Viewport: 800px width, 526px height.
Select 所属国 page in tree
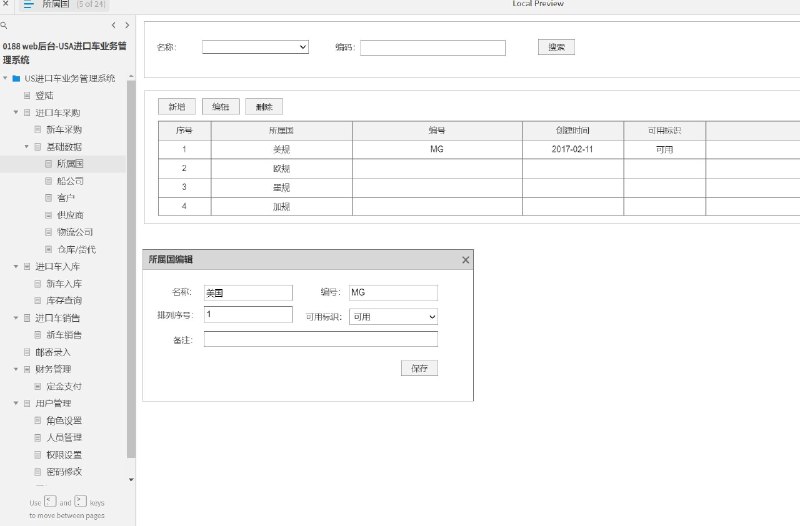70,164
